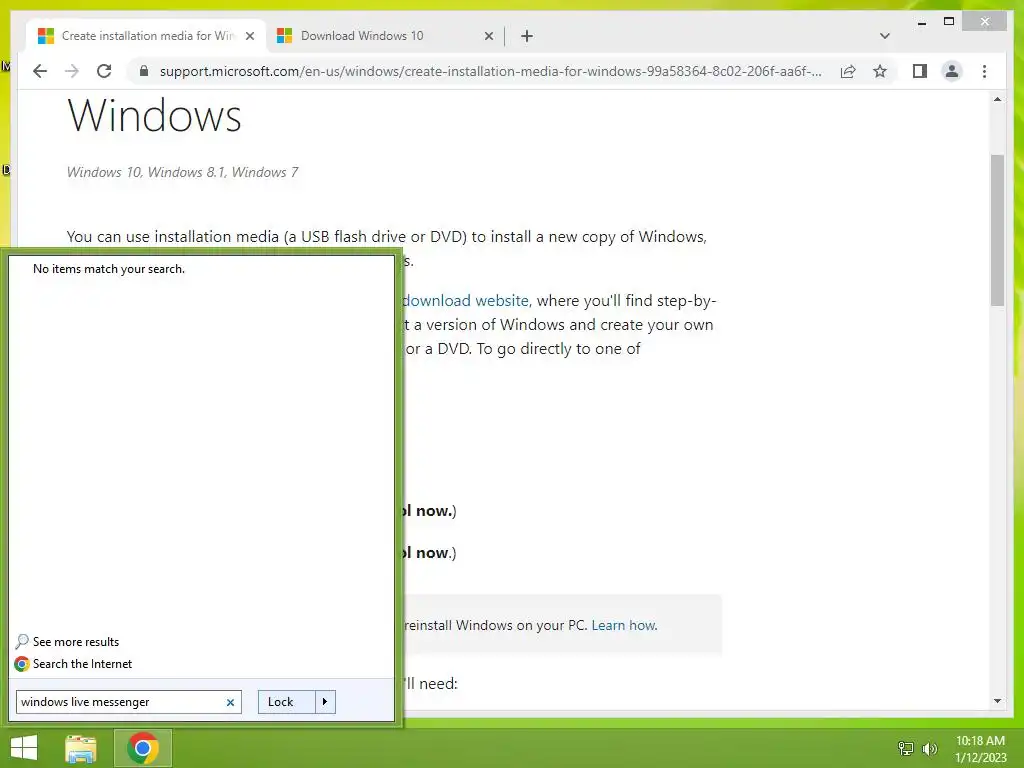This screenshot has height=768, width=1024.
Task: Click the Windows Start button
Action: click(x=24, y=748)
